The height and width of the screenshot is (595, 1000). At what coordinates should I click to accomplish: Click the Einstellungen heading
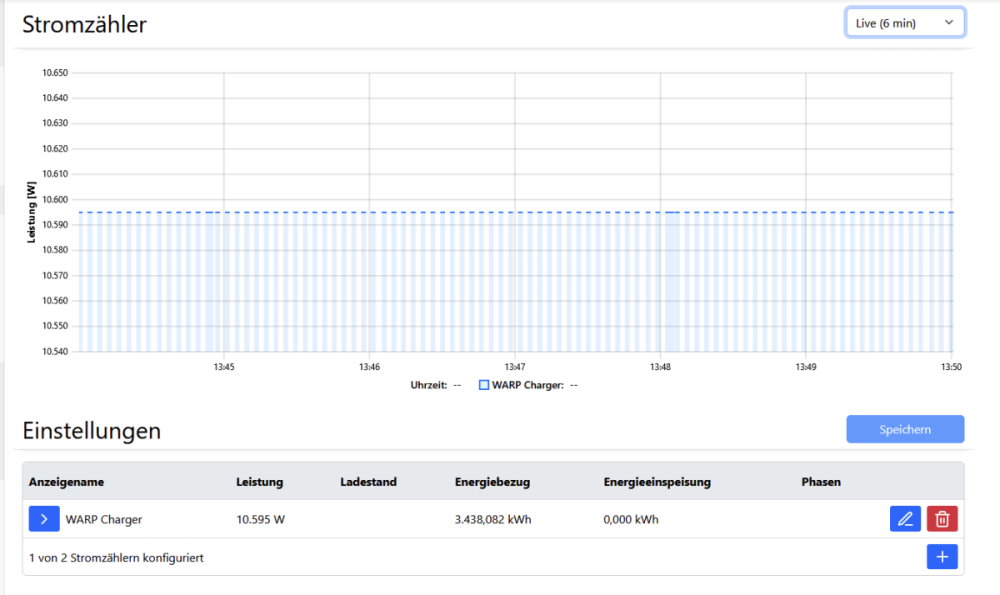tap(91, 430)
